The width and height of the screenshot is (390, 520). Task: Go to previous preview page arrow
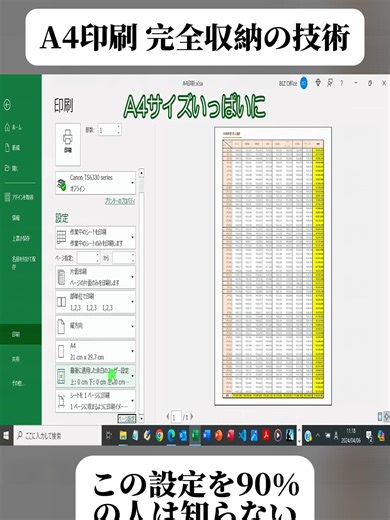coord(168,416)
